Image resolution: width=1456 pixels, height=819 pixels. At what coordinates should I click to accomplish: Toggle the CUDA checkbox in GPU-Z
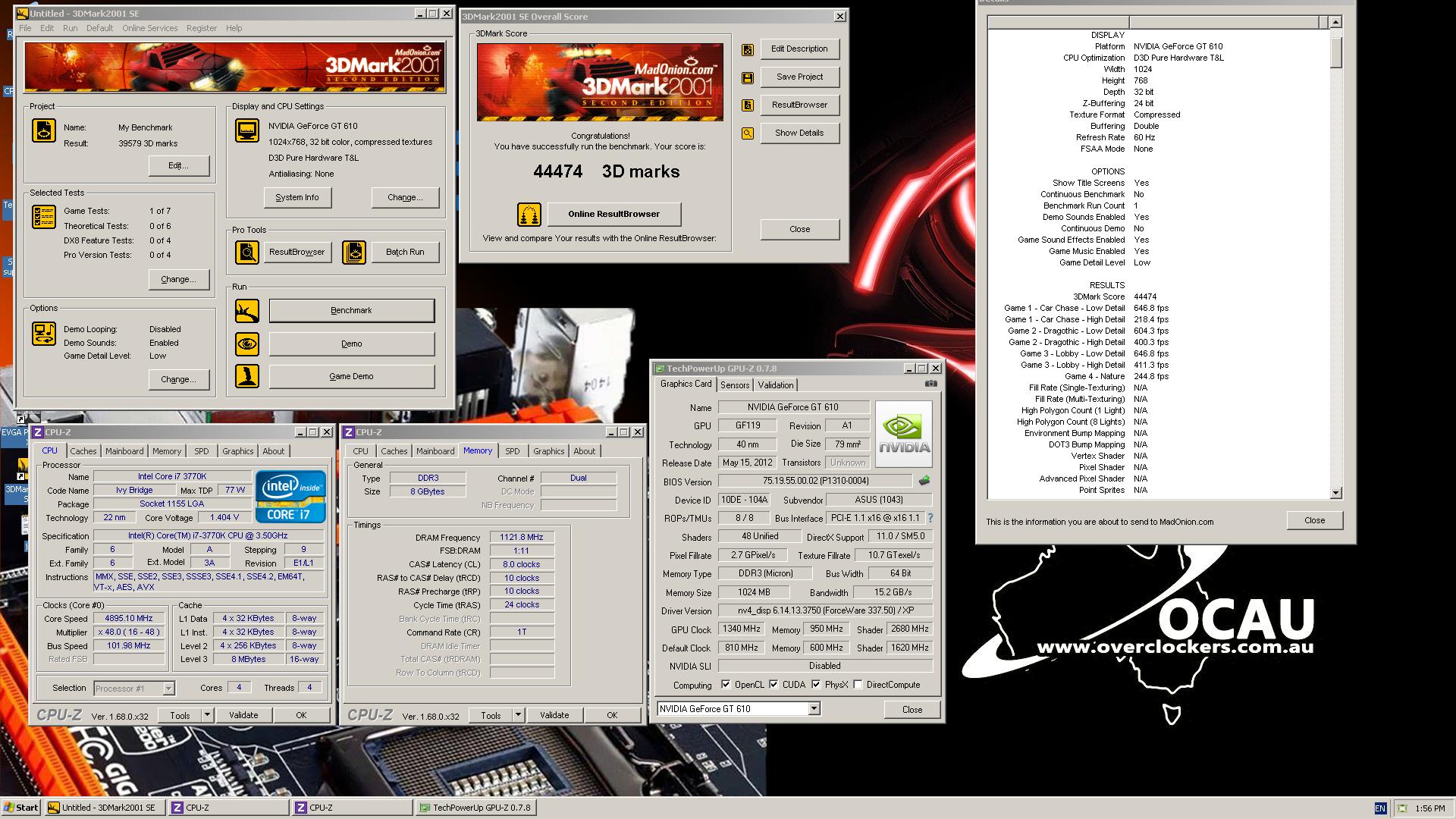point(773,684)
